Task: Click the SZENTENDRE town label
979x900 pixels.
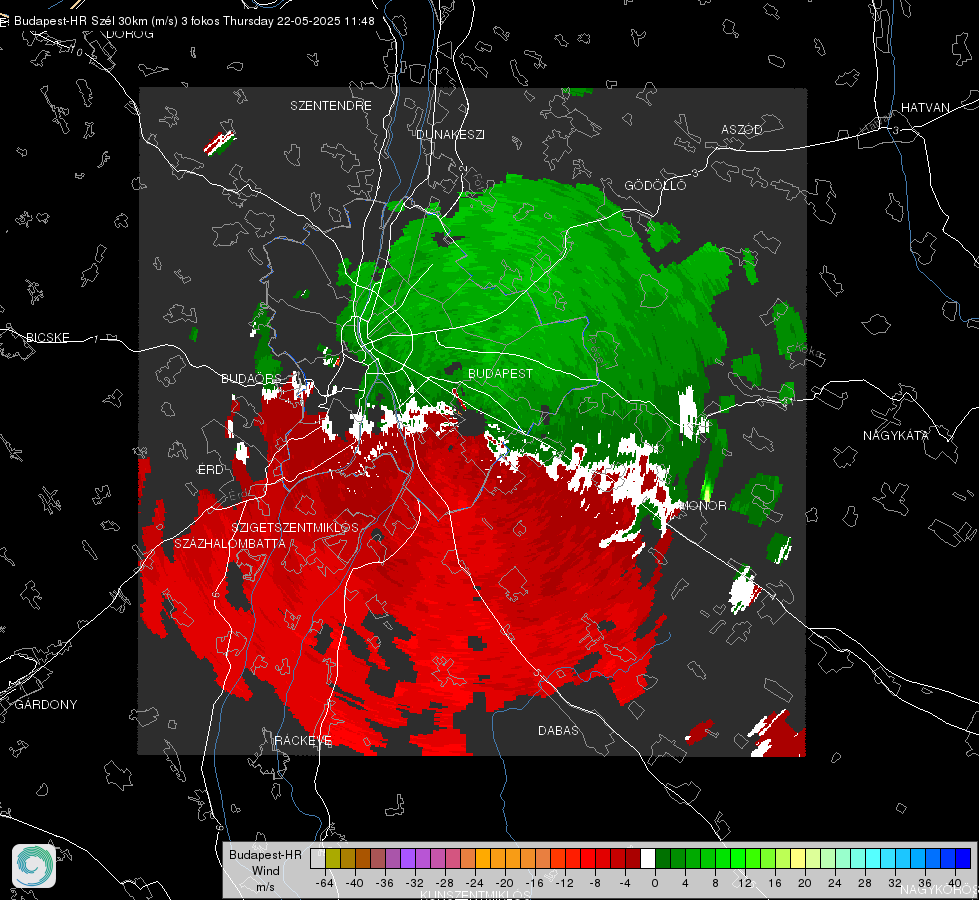Action: [331, 106]
